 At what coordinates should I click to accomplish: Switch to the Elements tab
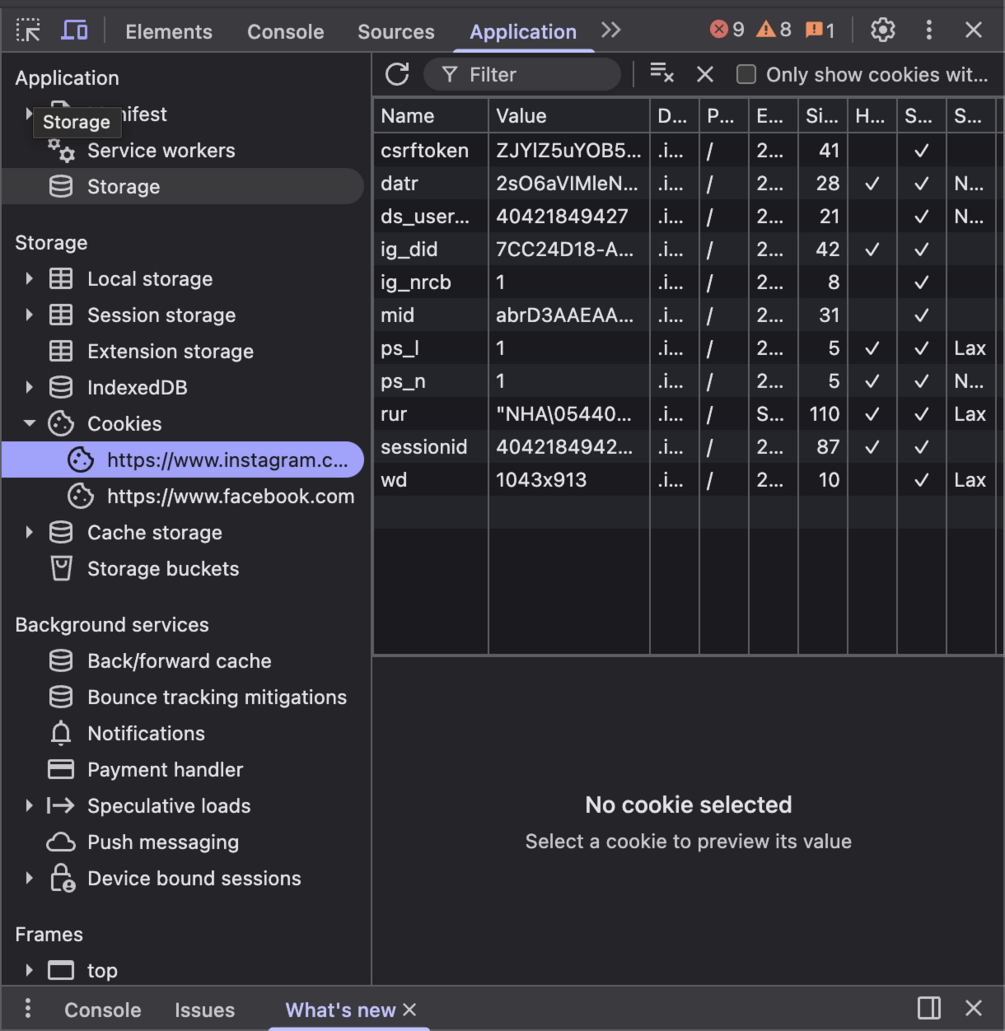point(169,32)
